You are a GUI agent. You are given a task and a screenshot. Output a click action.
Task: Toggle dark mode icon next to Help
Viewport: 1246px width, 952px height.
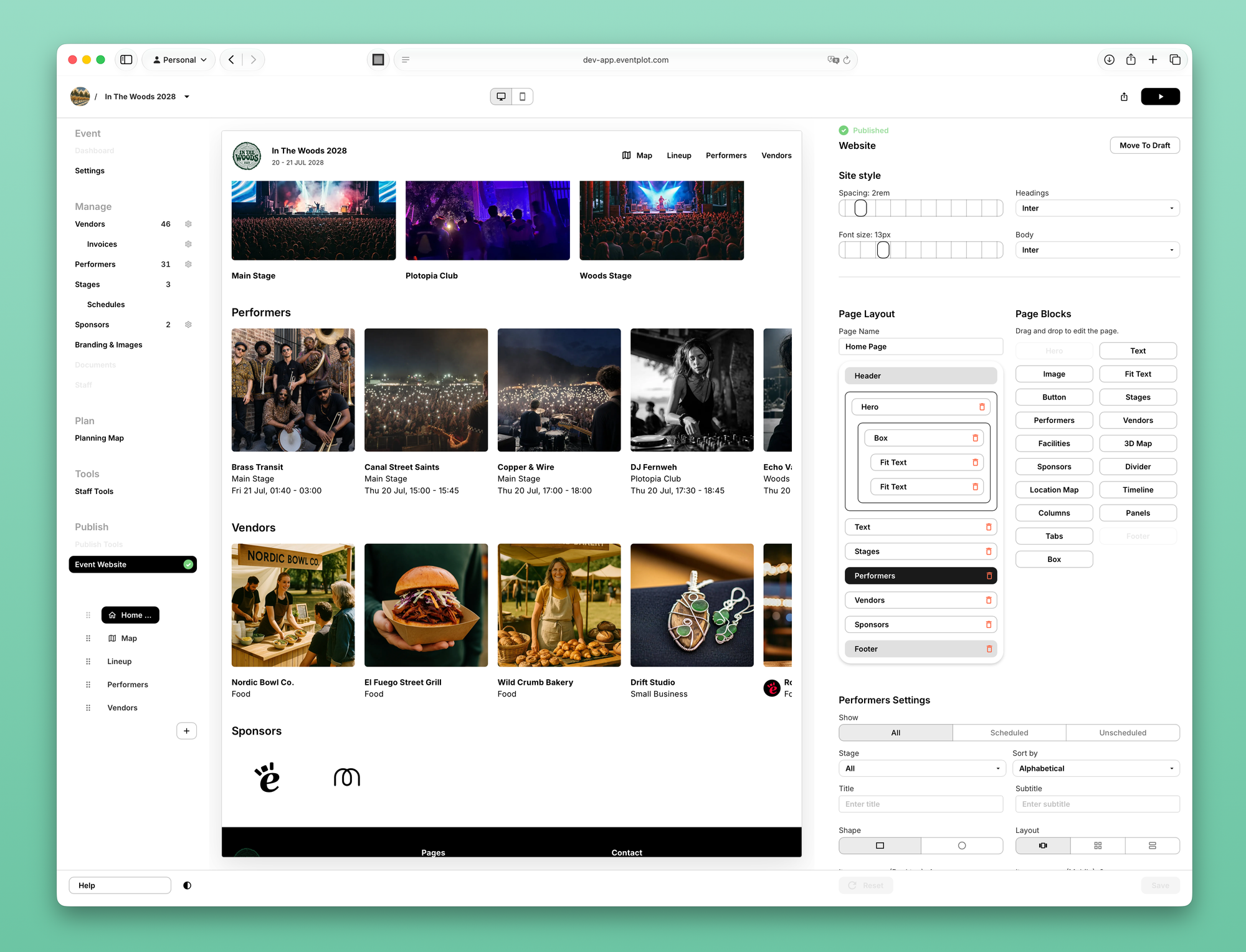tap(187, 885)
